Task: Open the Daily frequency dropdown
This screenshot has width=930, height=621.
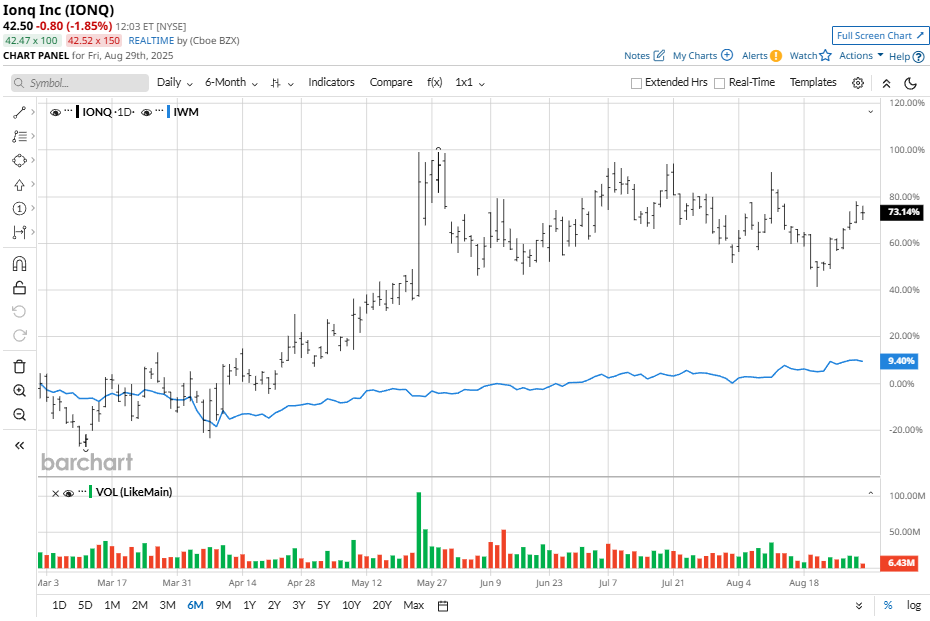Action: tap(175, 82)
